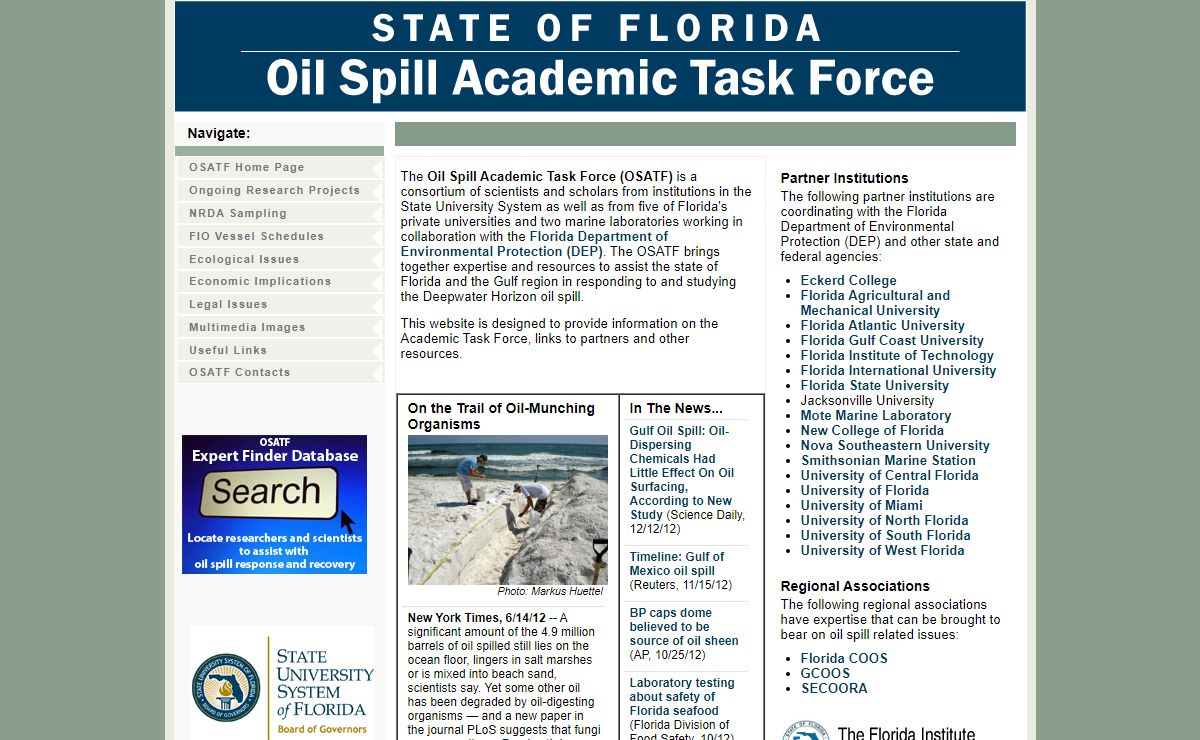Select FIO Vessel Schedules menu item
Screen dimensions: 1200x740
tap(280, 236)
